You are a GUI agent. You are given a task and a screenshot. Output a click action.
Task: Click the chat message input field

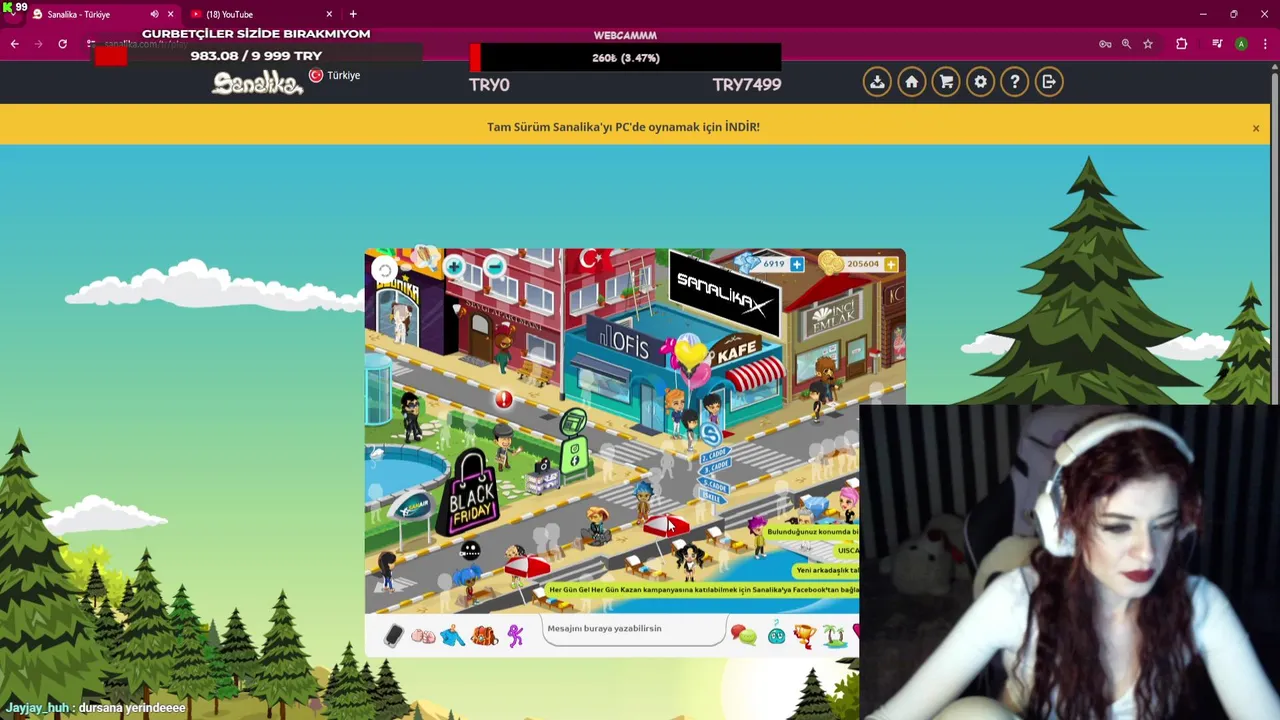632,629
